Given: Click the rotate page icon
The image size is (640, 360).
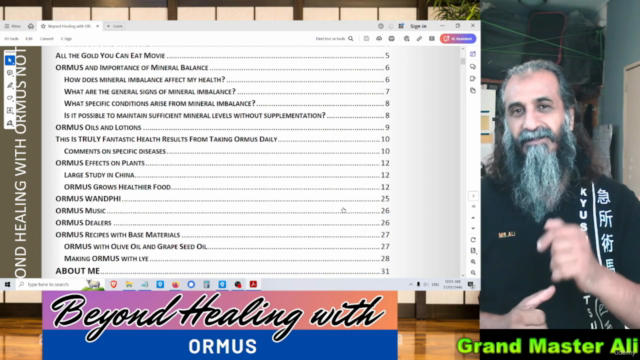Looking at the screenshot, I should (x=473, y=240).
